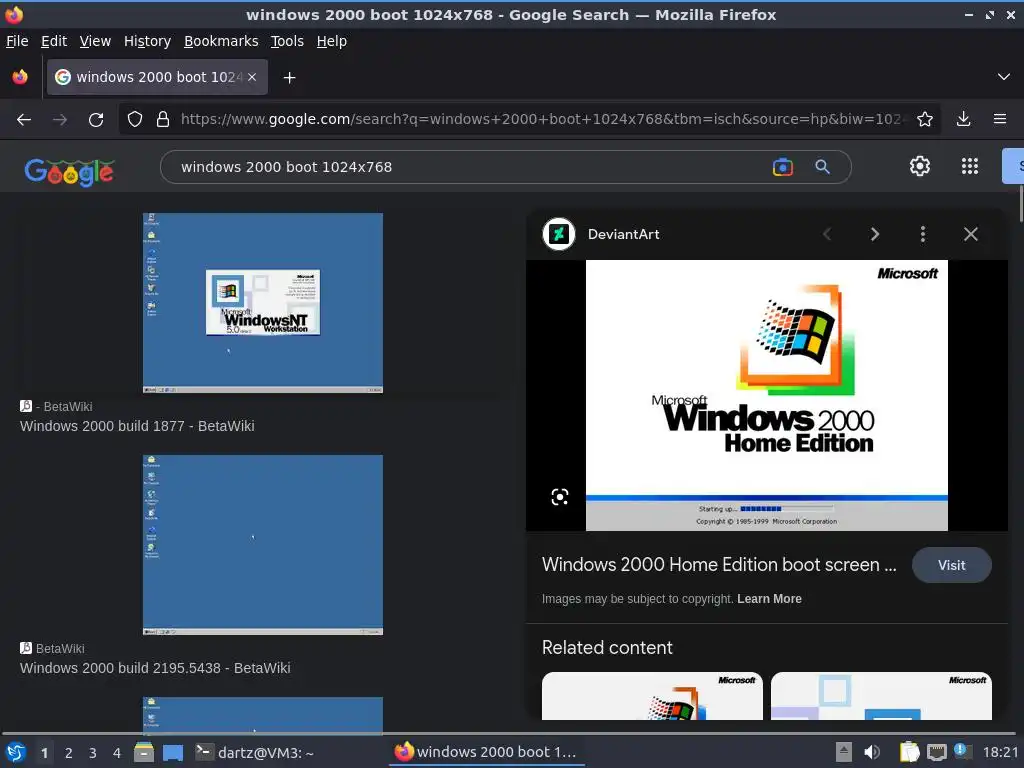Open the File menu
This screenshot has height=768, width=1024.
(x=17, y=41)
